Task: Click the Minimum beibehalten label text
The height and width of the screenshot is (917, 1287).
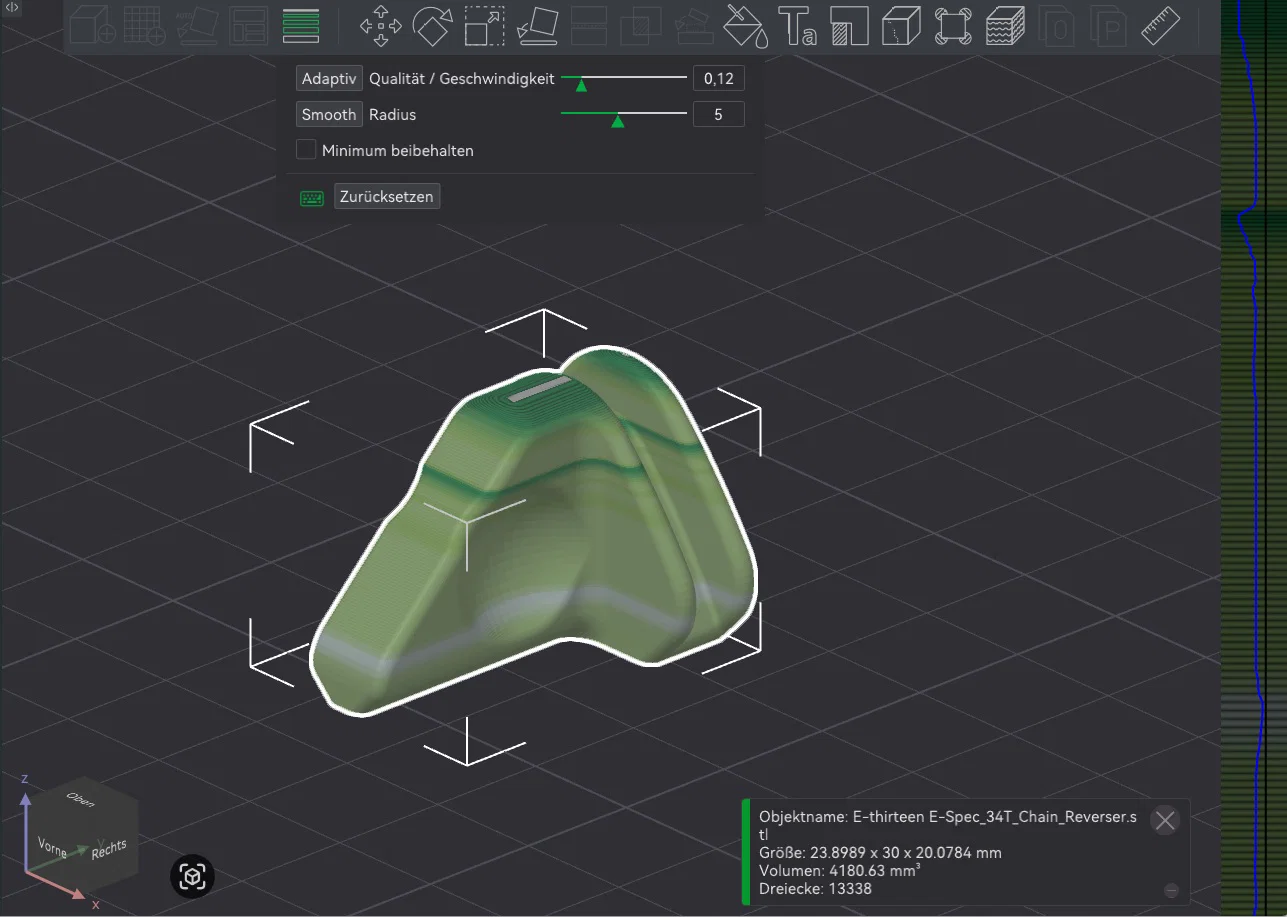Action: (398, 151)
